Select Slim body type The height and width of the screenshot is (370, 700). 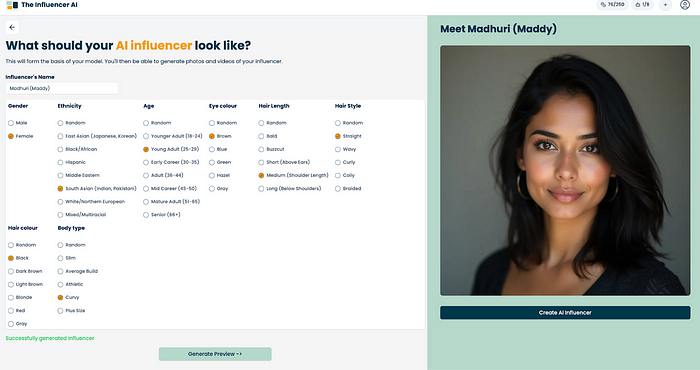[x=67, y=258]
